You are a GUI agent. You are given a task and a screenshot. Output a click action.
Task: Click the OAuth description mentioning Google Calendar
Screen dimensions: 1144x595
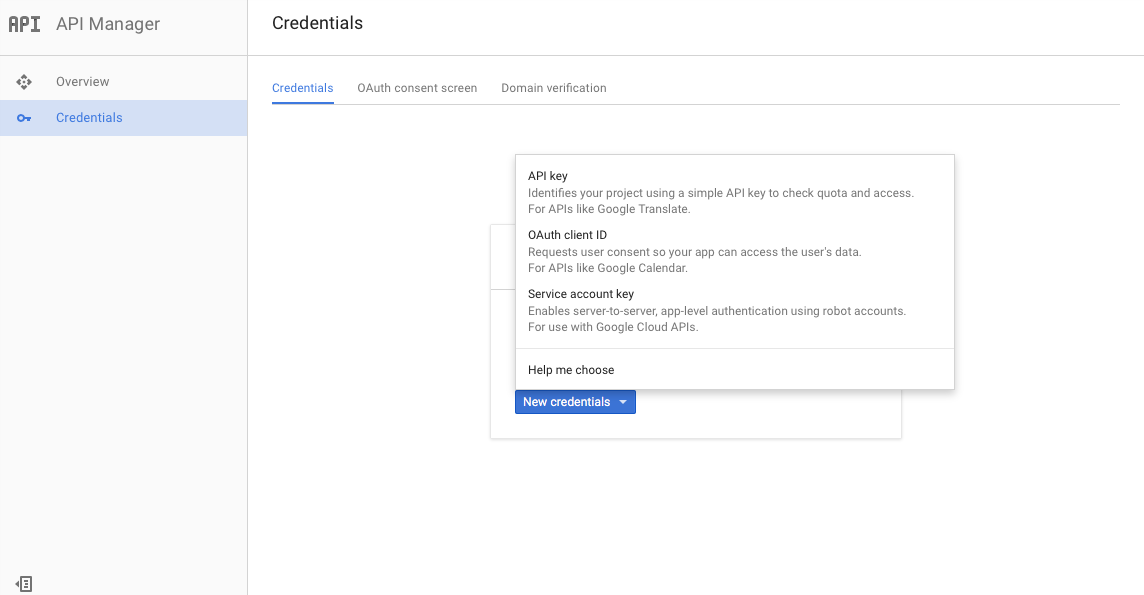(x=608, y=268)
